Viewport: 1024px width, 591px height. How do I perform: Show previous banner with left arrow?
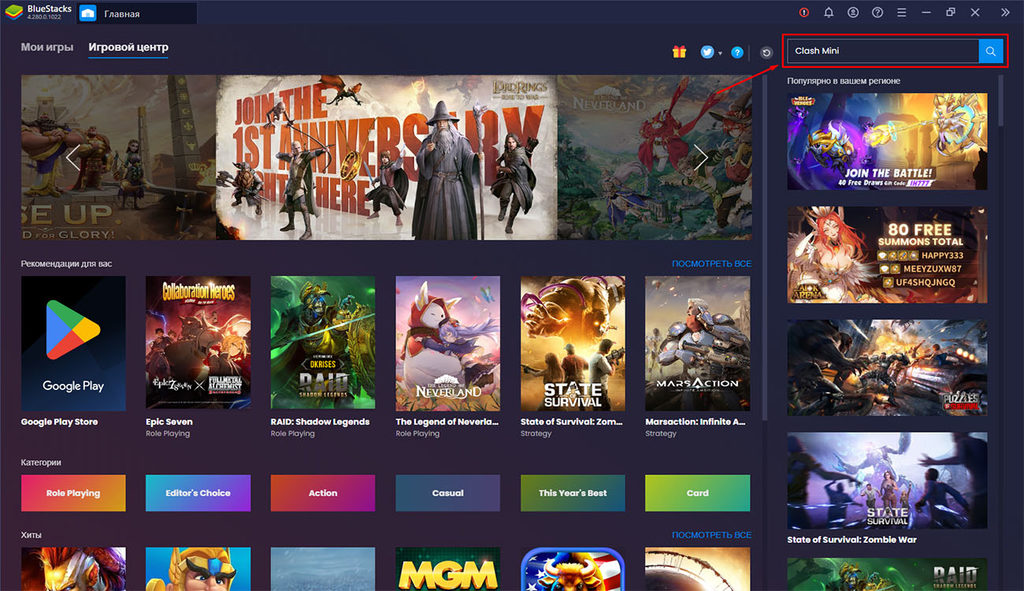pos(72,157)
